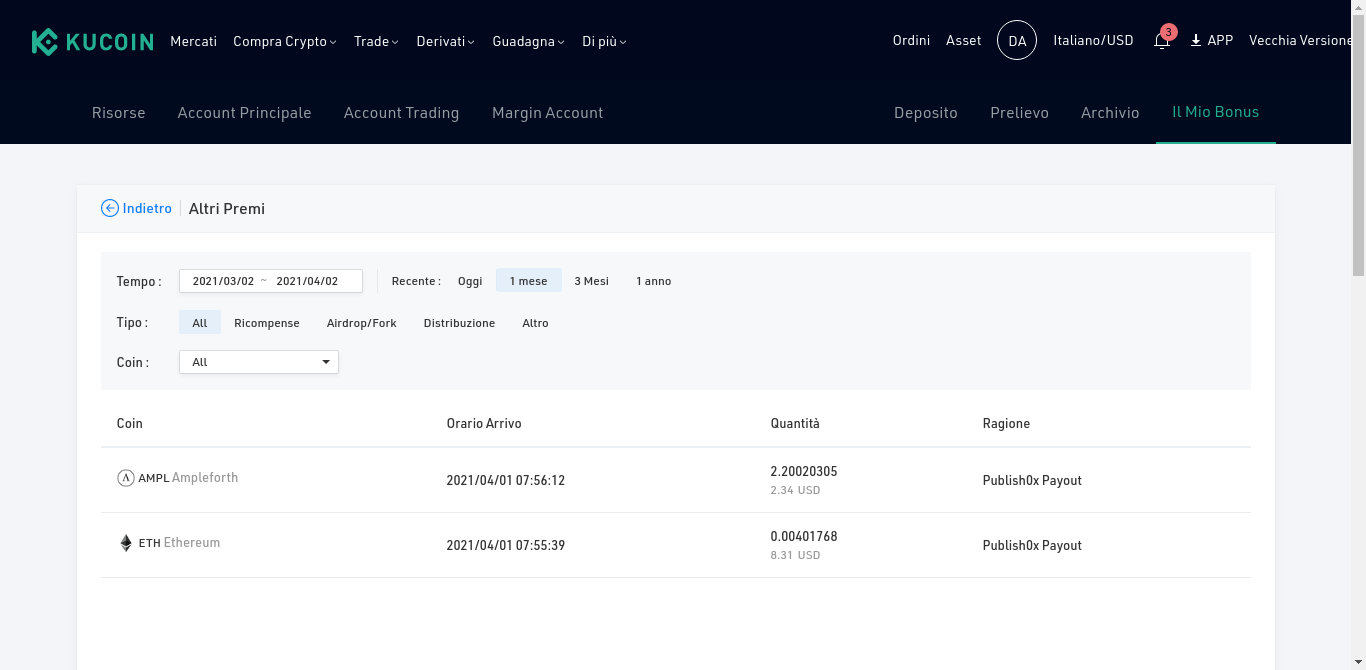Click the 2021/04/01 07:55:39 arrival time
Image resolution: width=1366 pixels, height=670 pixels.
[x=506, y=545]
